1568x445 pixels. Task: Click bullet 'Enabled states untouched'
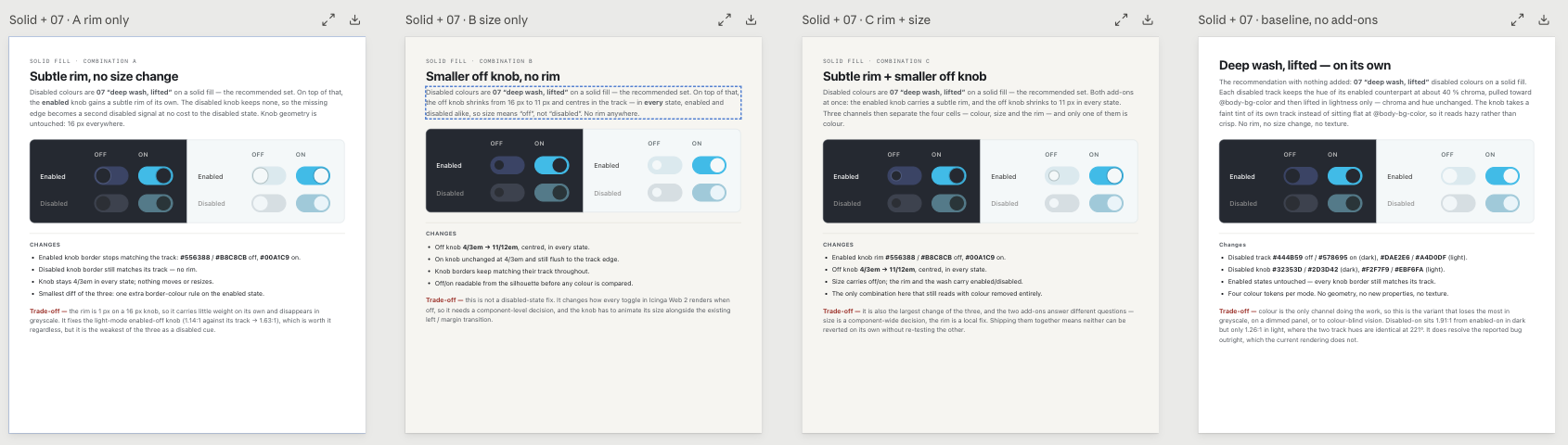click(1331, 281)
